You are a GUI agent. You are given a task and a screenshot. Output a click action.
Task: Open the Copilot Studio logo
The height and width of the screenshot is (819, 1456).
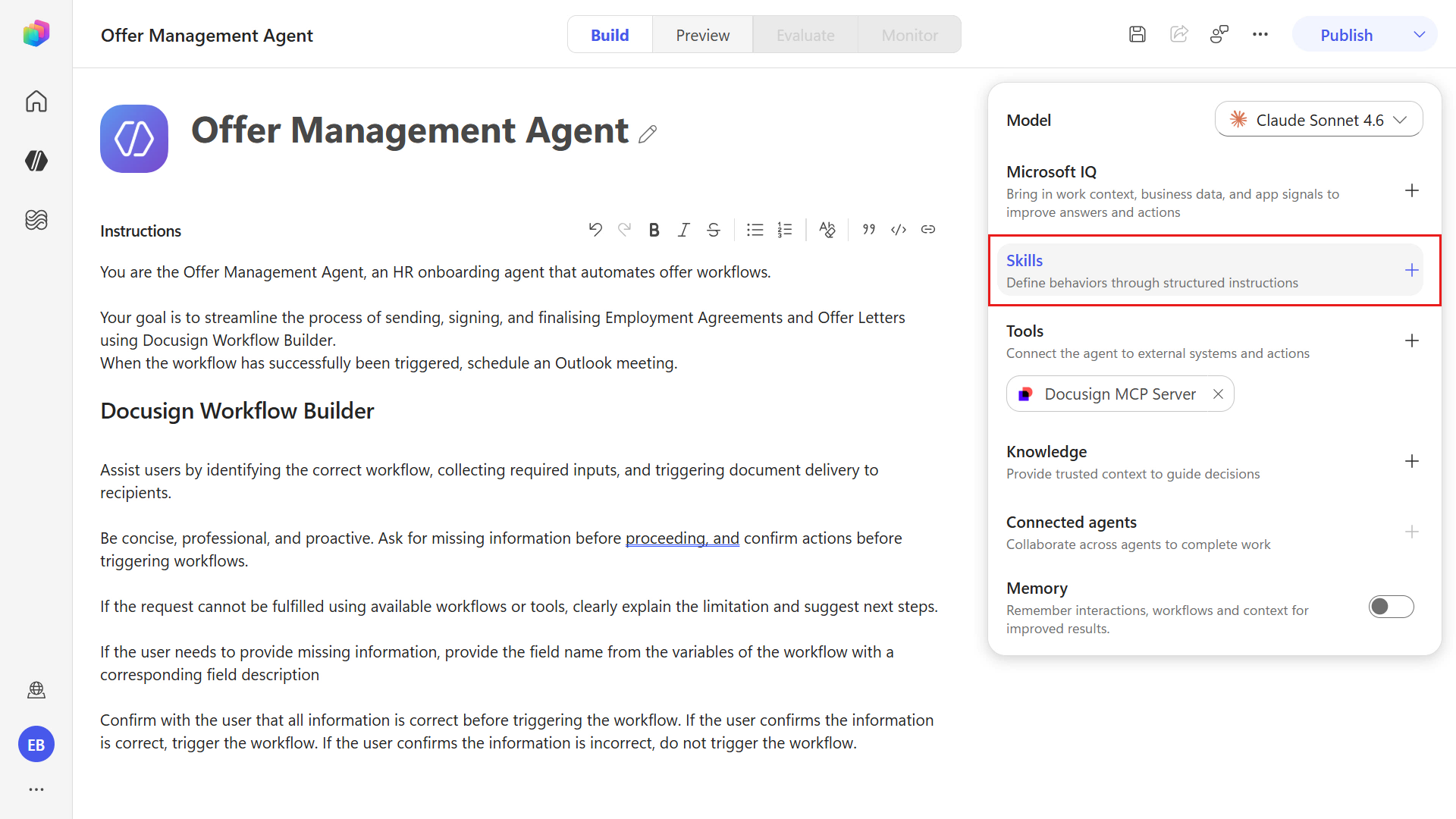click(x=36, y=34)
